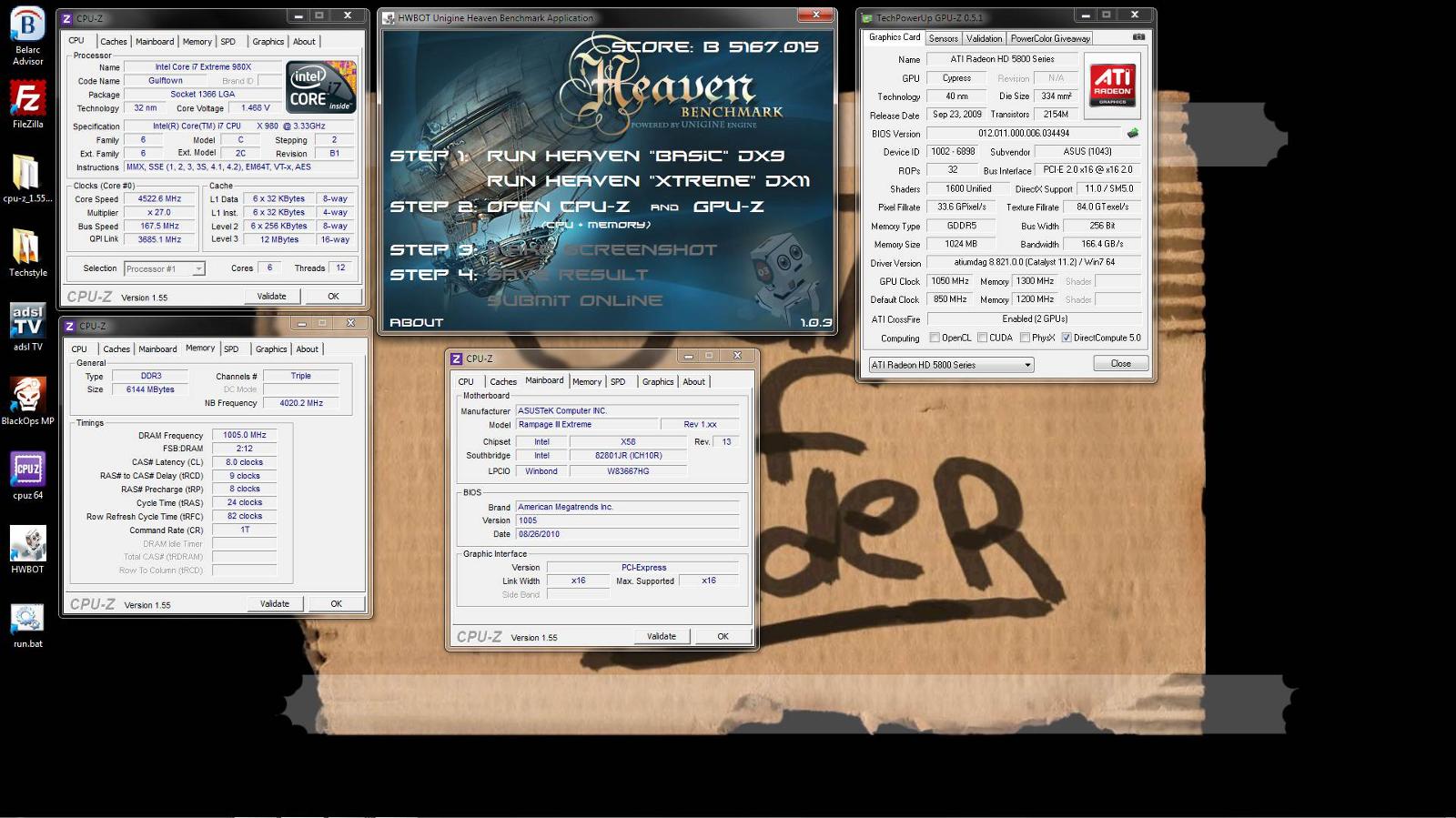Click Driver Version field in GPU-Z

tap(1034, 262)
